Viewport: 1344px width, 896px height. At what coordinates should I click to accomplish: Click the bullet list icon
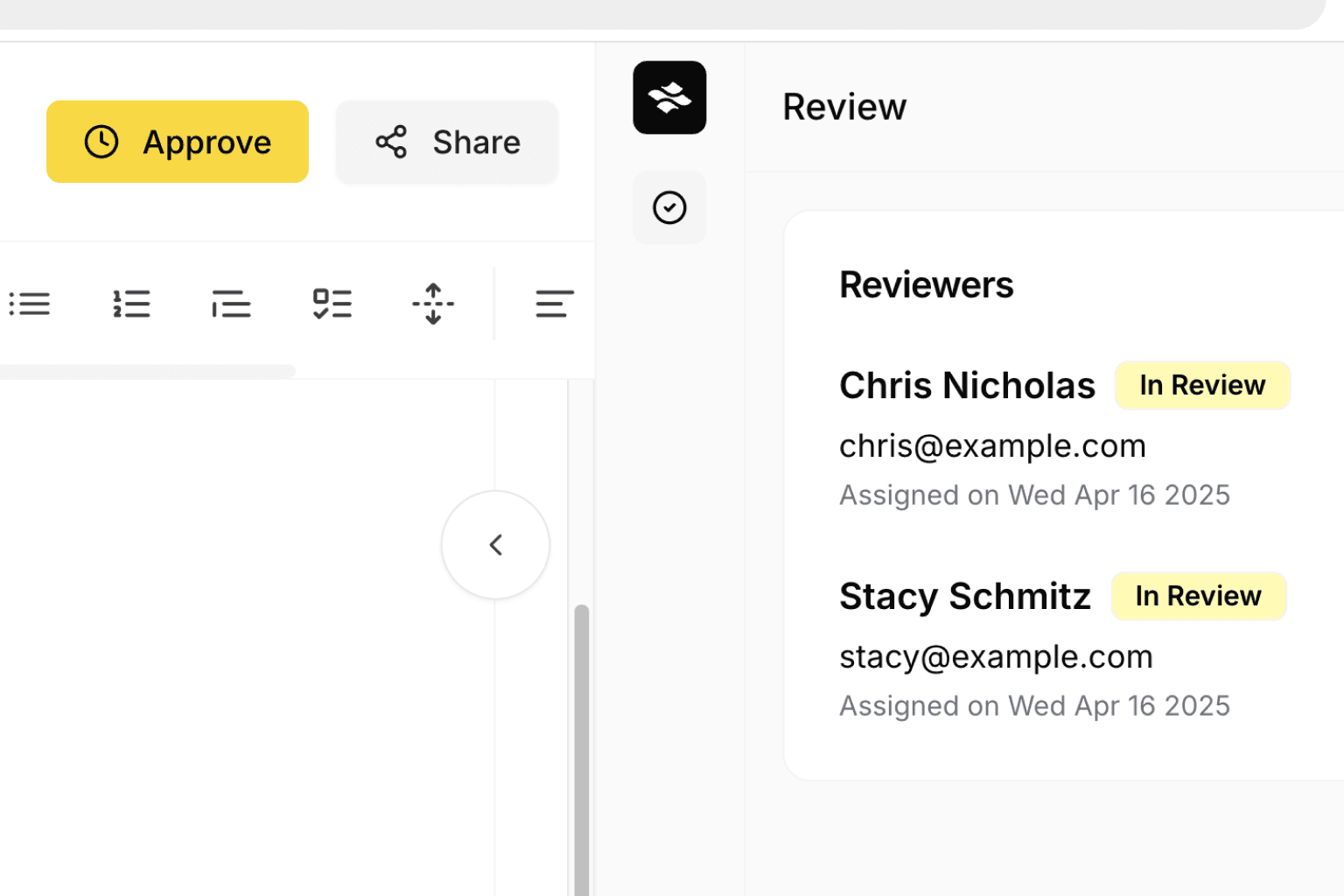pyautogui.click(x=30, y=304)
